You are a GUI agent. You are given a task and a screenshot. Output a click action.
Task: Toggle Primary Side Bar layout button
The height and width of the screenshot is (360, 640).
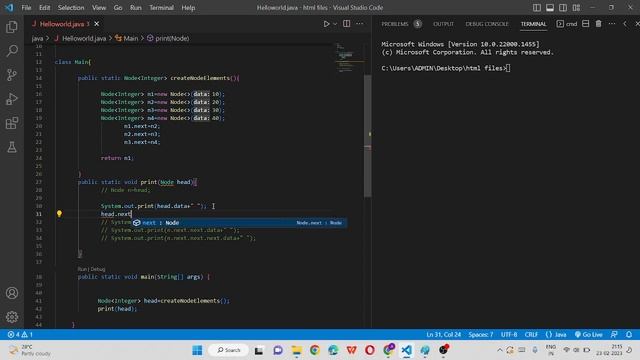click(537, 8)
